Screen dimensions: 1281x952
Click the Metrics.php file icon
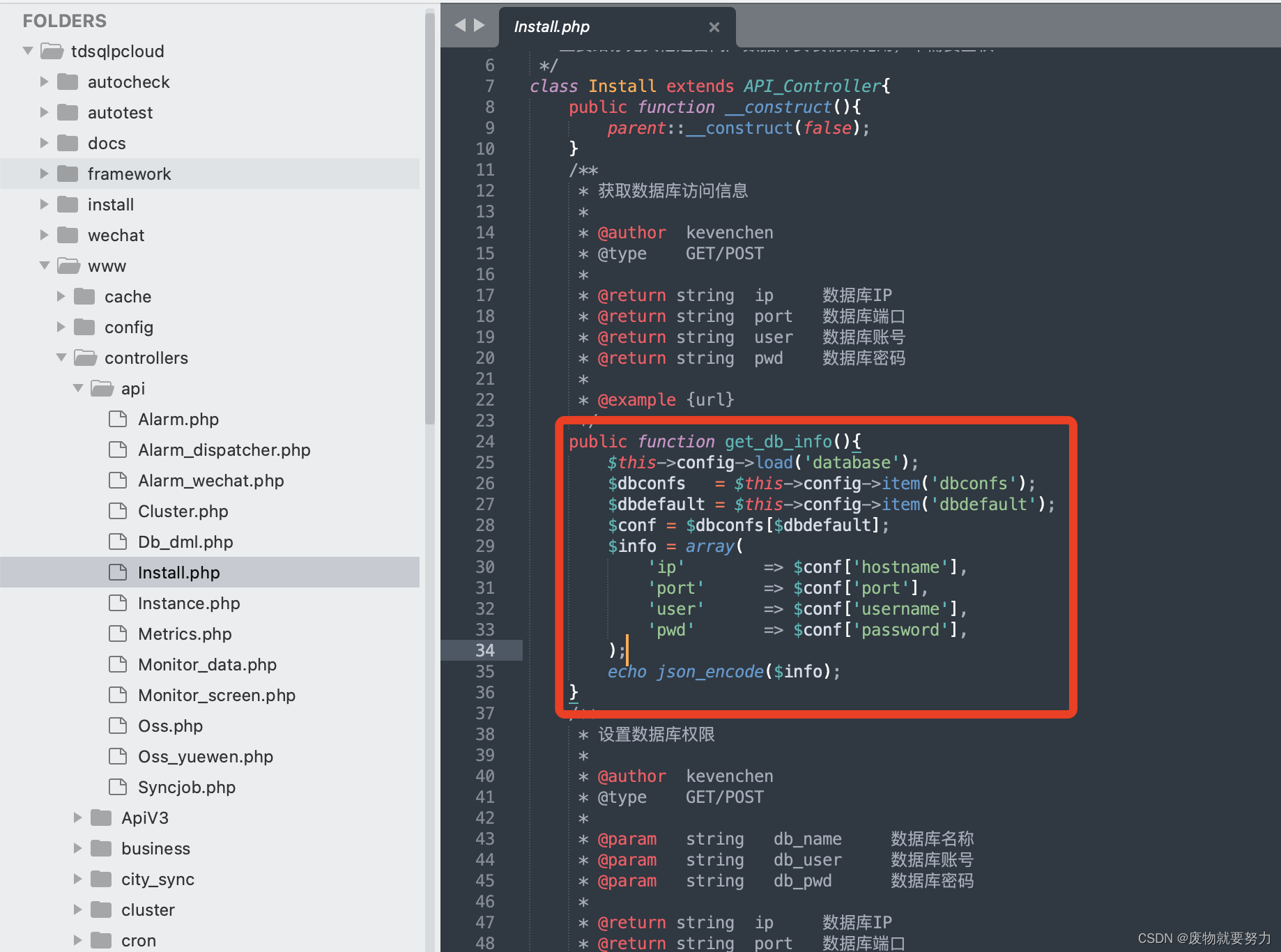(x=118, y=634)
